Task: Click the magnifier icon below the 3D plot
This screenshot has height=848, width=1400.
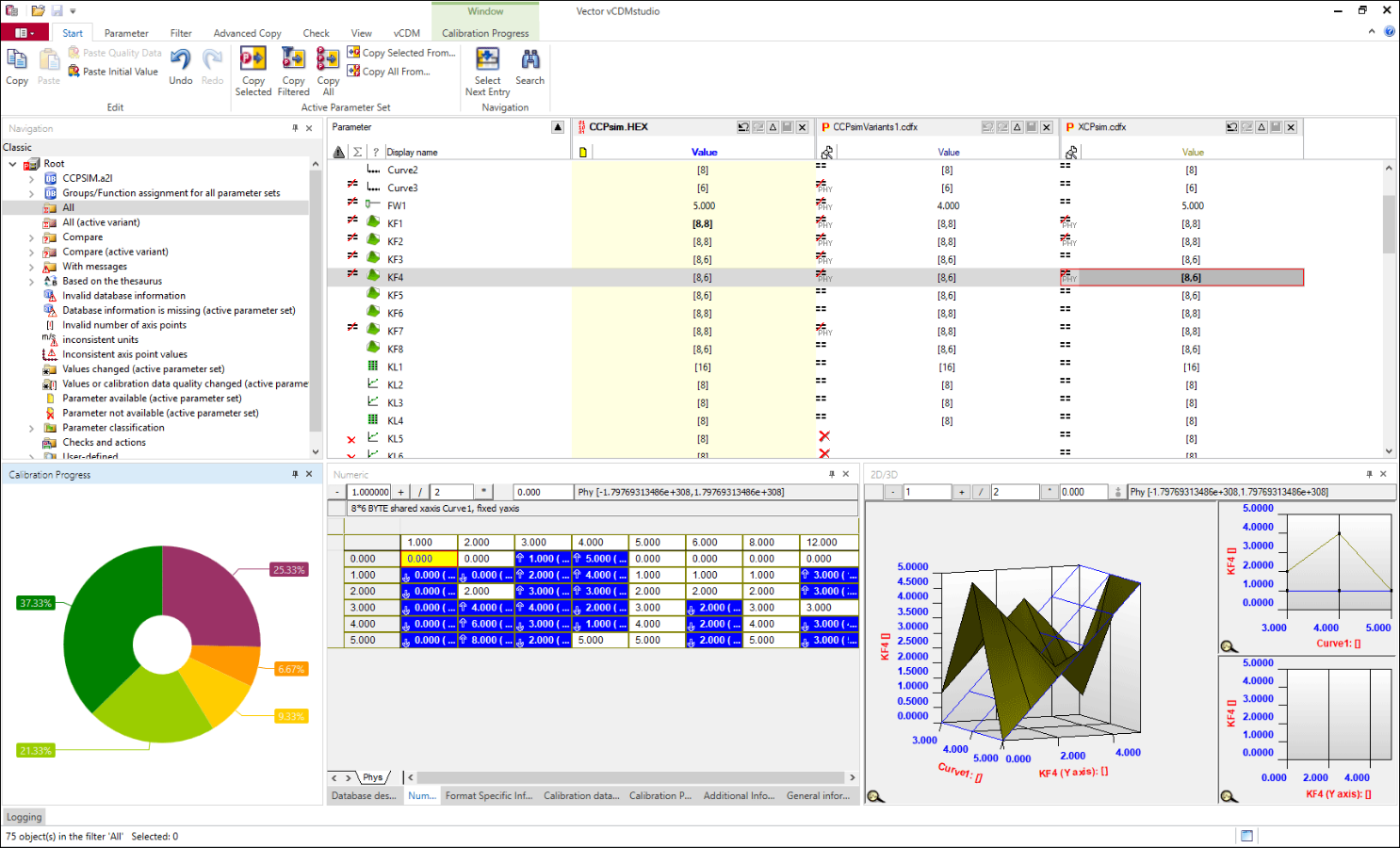Action: pyautogui.click(x=875, y=796)
